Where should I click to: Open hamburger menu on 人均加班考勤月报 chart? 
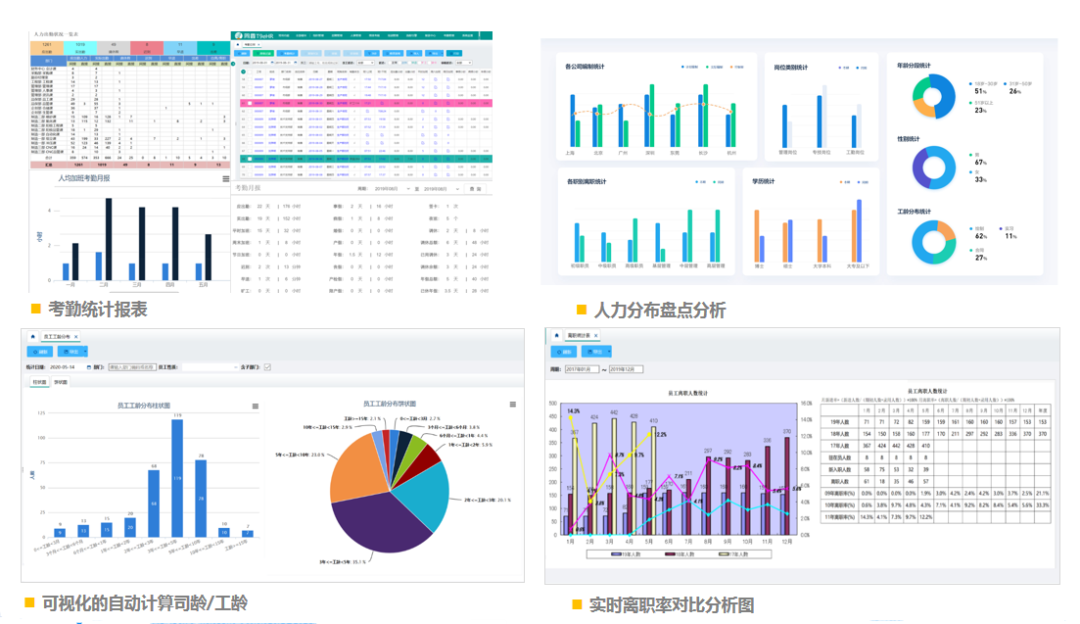[x=226, y=179]
